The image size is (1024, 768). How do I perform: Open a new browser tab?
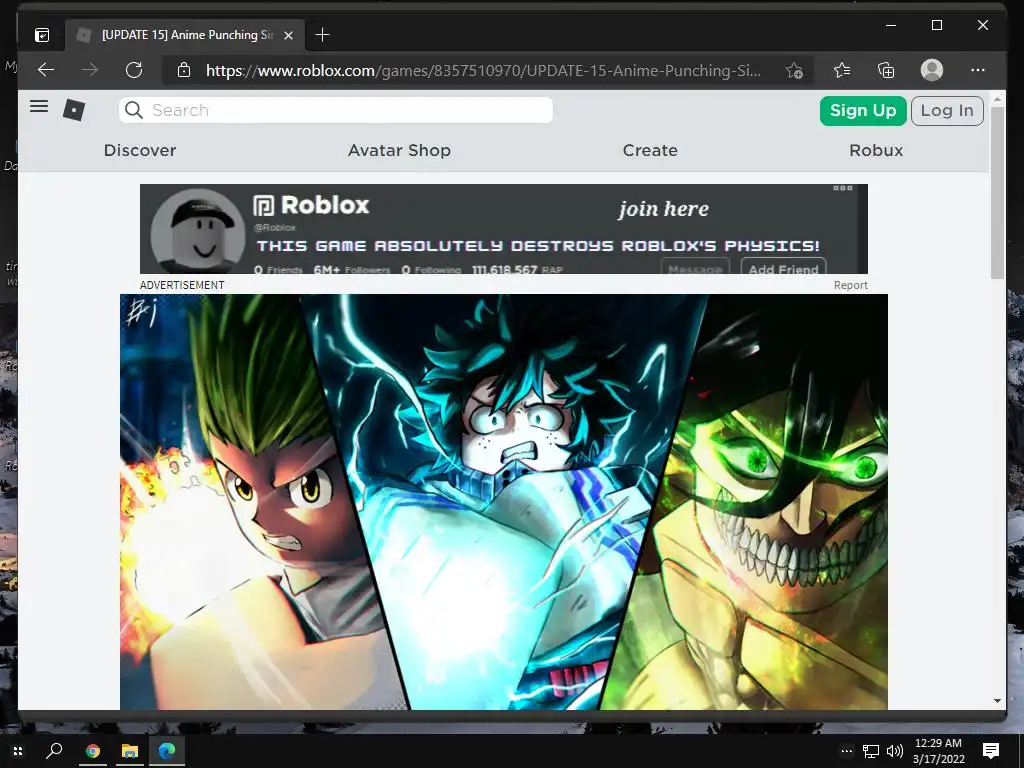(x=322, y=35)
